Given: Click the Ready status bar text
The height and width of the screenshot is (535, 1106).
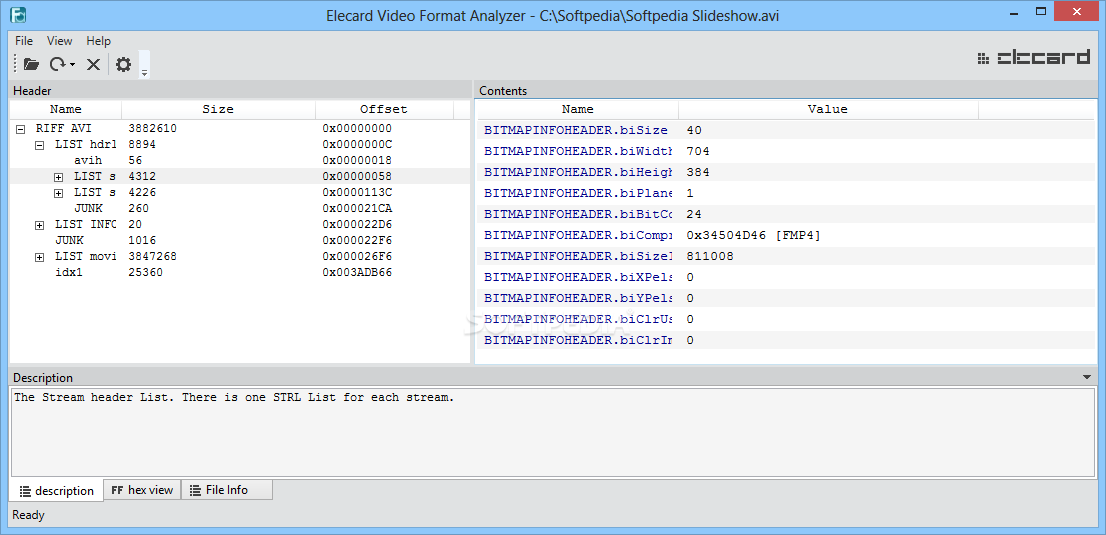Looking at the screenshot, I should tap(28, 515).
